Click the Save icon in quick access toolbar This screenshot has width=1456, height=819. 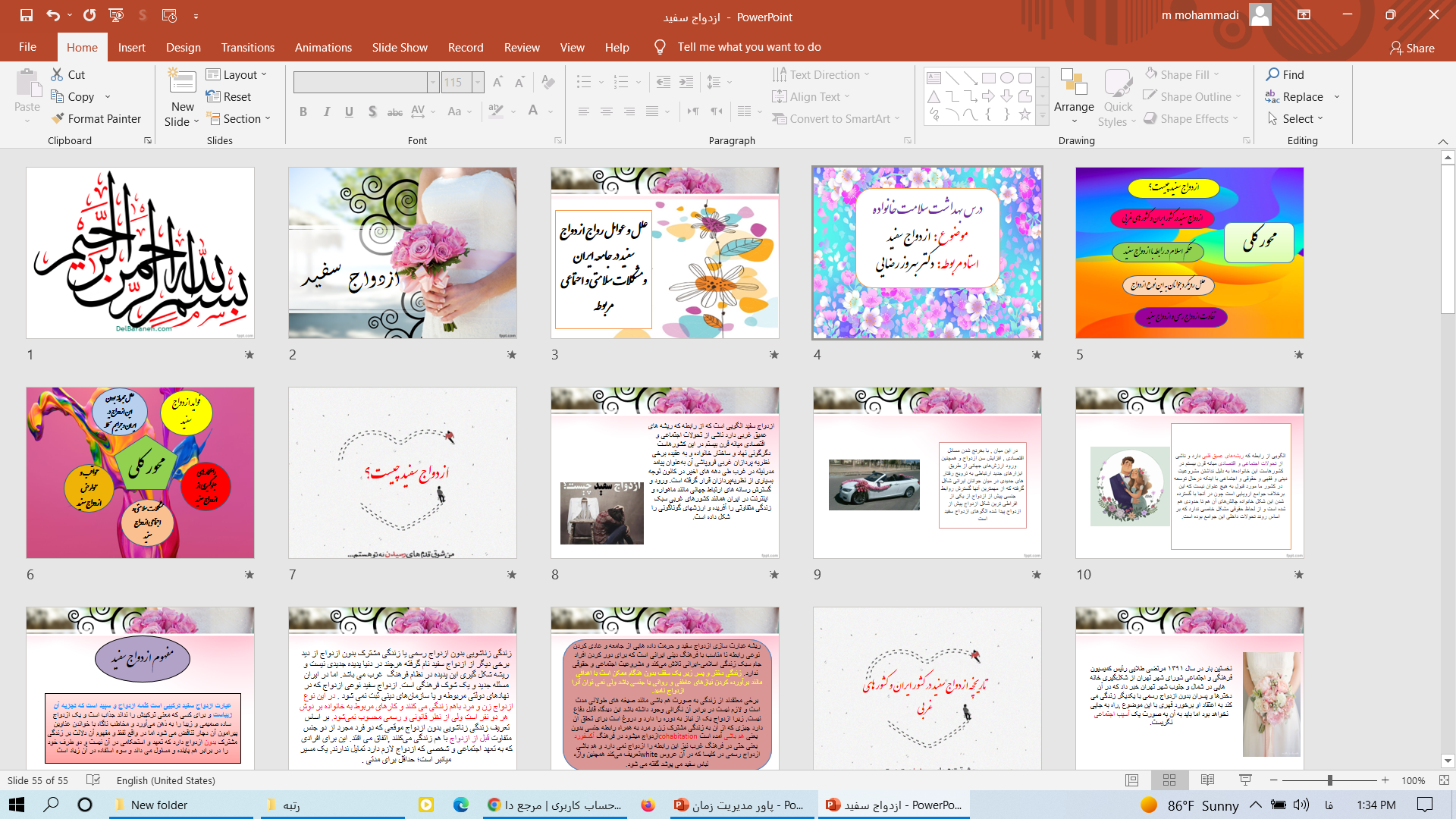(x=26, y=15)
